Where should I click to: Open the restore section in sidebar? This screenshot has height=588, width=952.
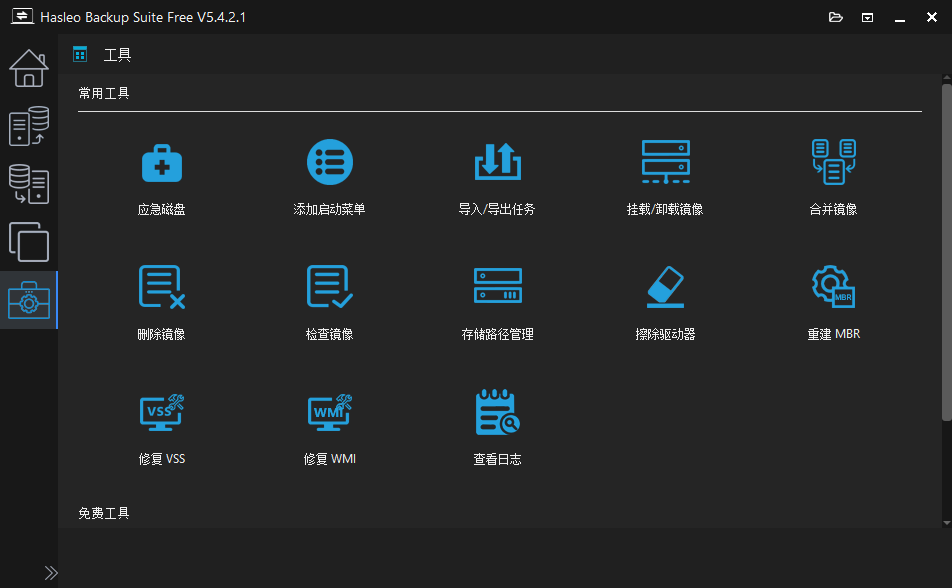tap(29, 184)
